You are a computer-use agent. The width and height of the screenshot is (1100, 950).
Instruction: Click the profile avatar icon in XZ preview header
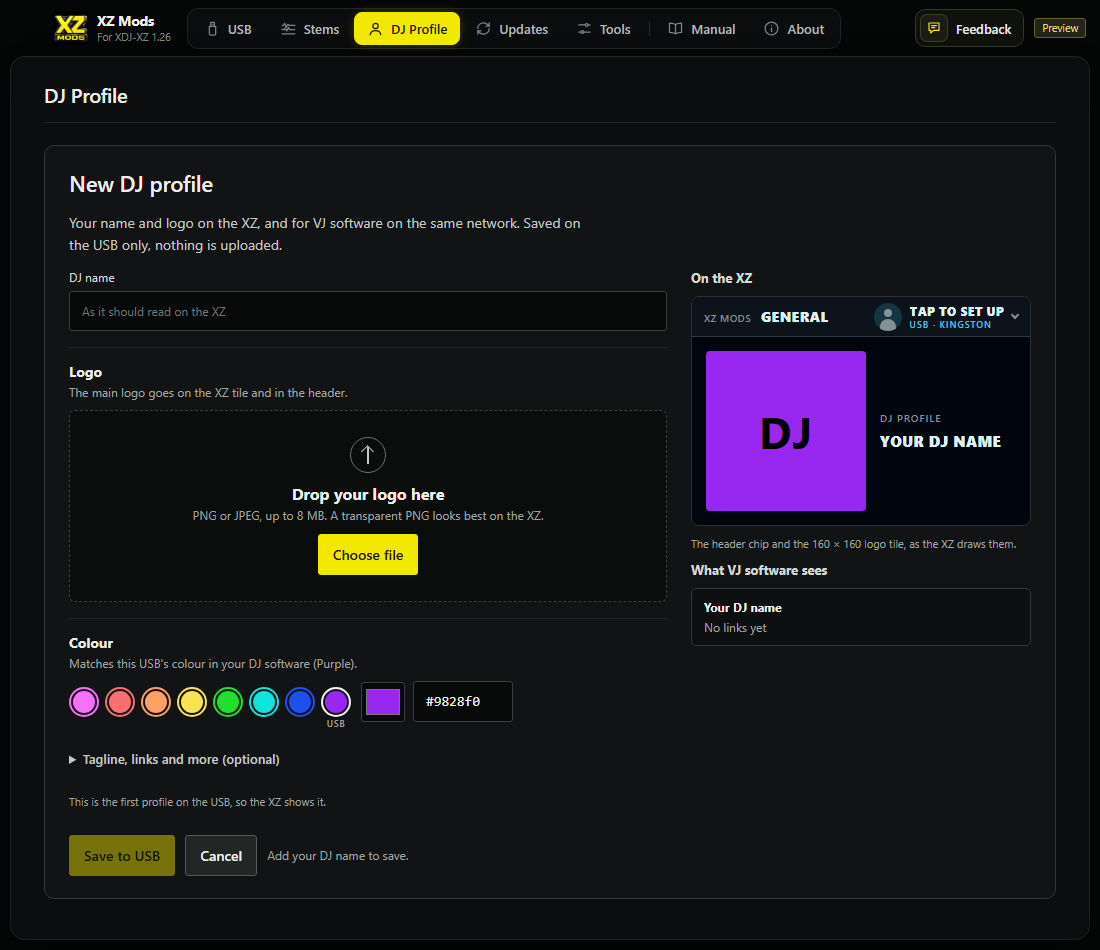point(887,317)
